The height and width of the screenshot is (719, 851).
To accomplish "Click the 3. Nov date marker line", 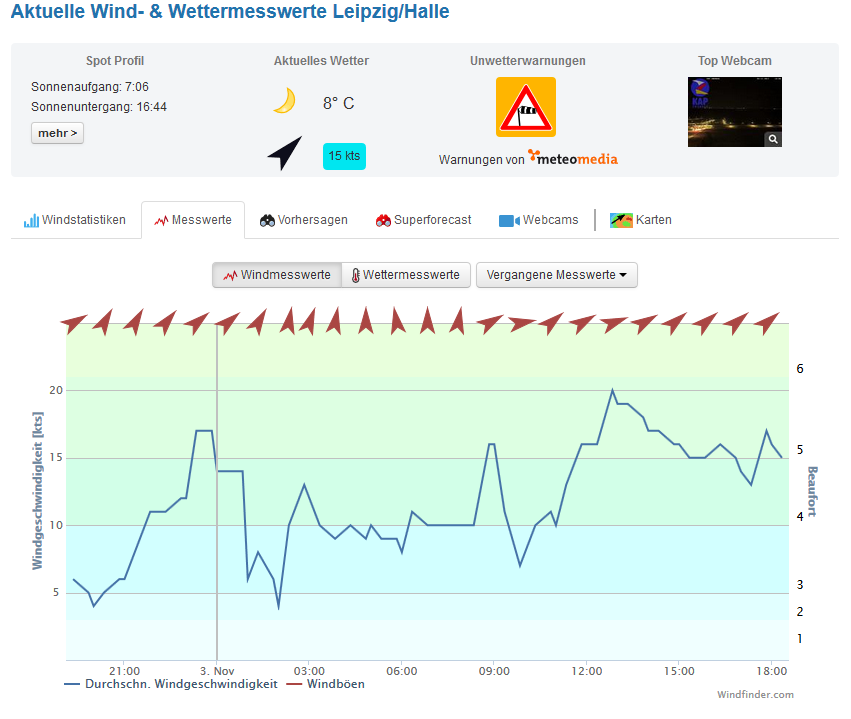I will pyautogui.click(x=217, y=491).
